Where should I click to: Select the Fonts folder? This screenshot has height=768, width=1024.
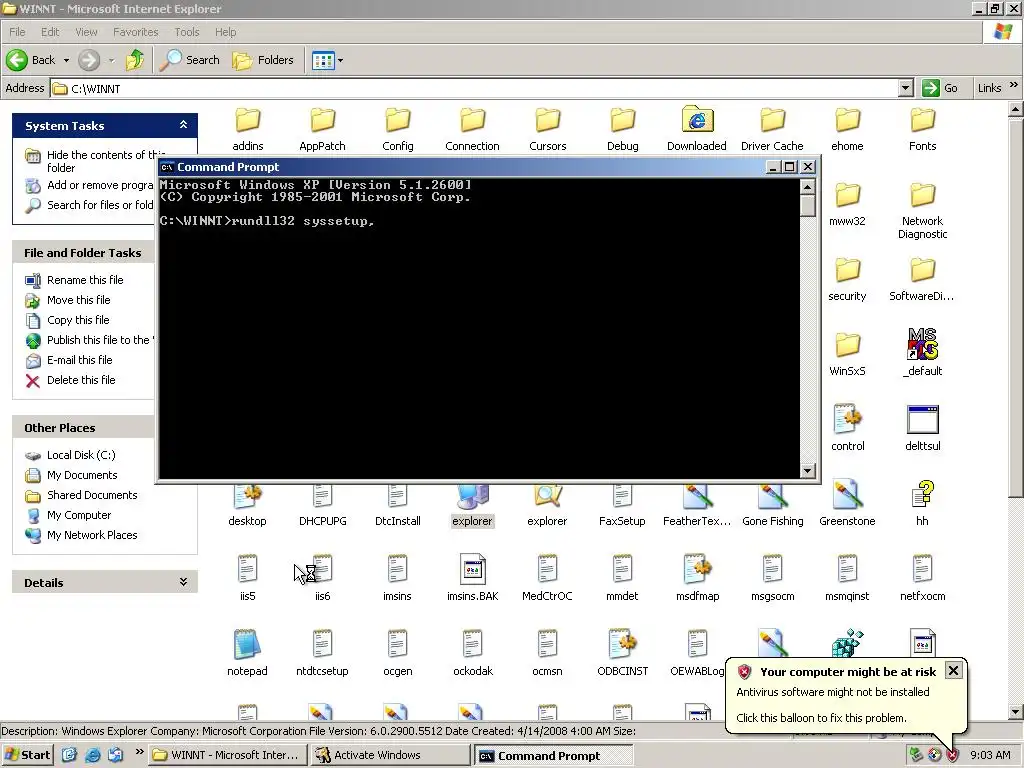pyautogui.click(x=922, y=129)
